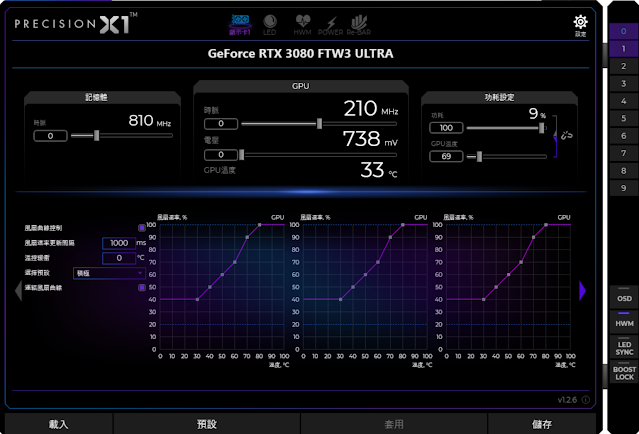Click the 738 mV voltage readout

[x=370, y=139]
